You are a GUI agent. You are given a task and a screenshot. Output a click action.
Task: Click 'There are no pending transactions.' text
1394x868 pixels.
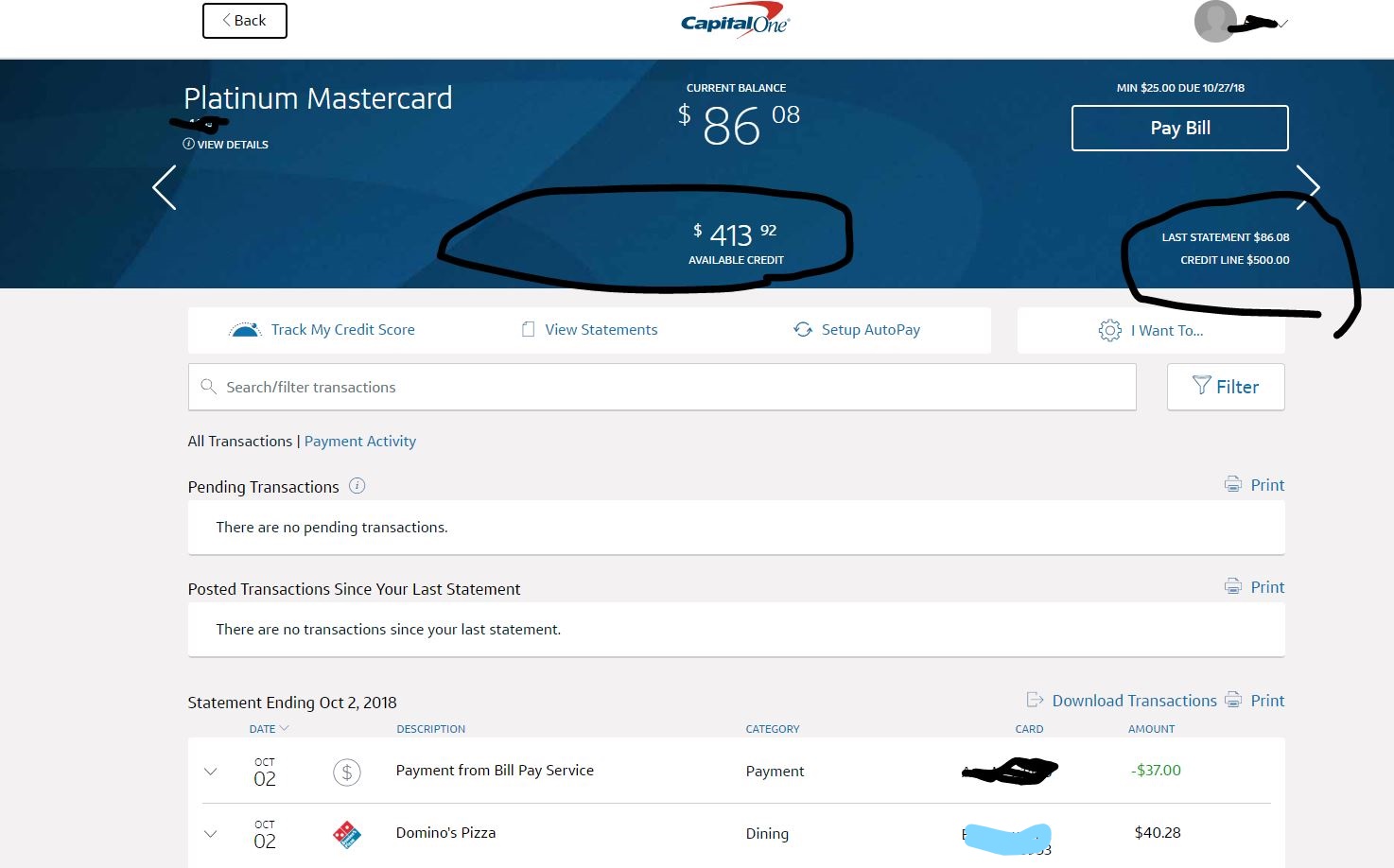click(x=332, y=528)
